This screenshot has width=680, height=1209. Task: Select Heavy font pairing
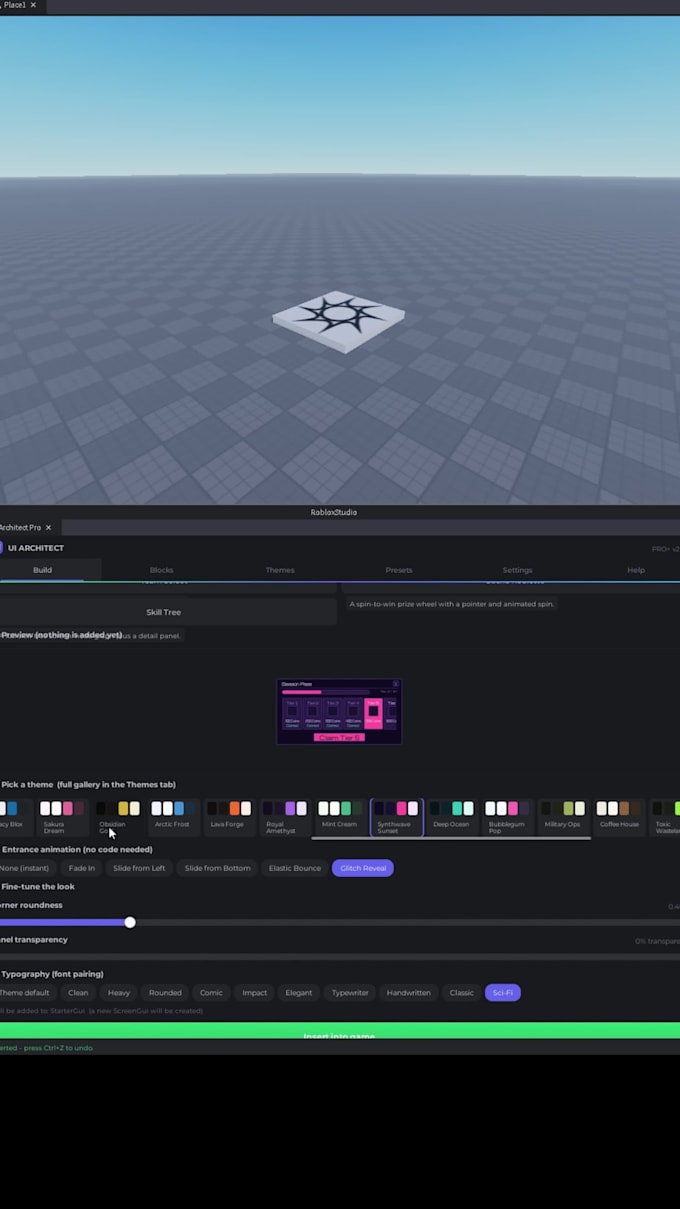[x=119, y=993]
